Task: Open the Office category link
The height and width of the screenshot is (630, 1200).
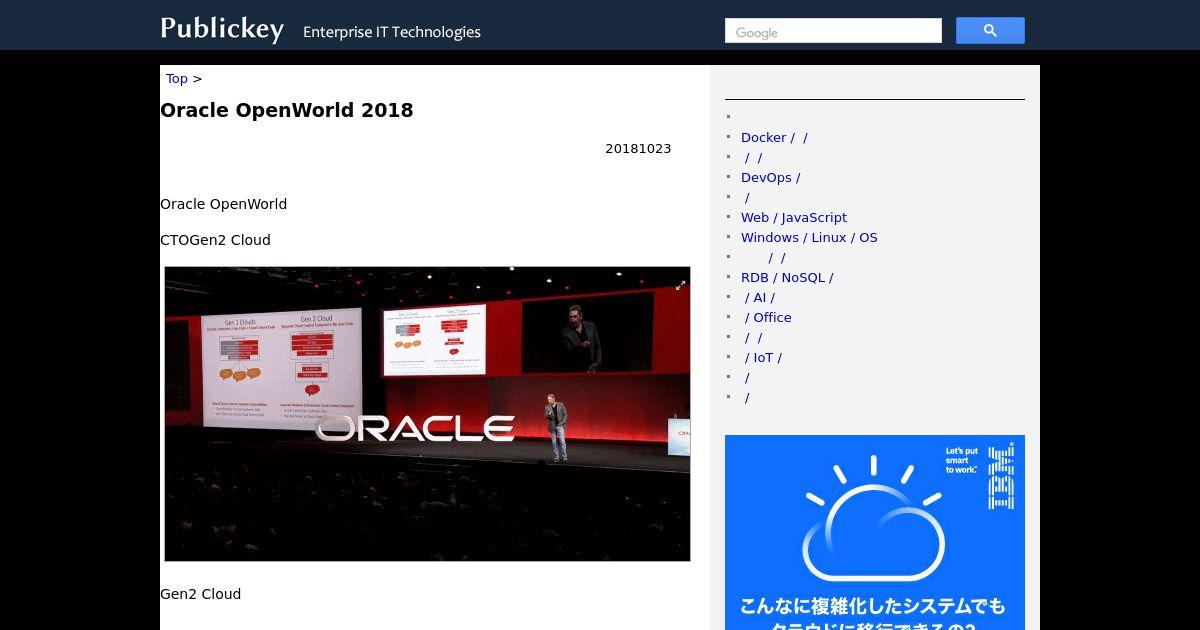Action: pos(768,318)
